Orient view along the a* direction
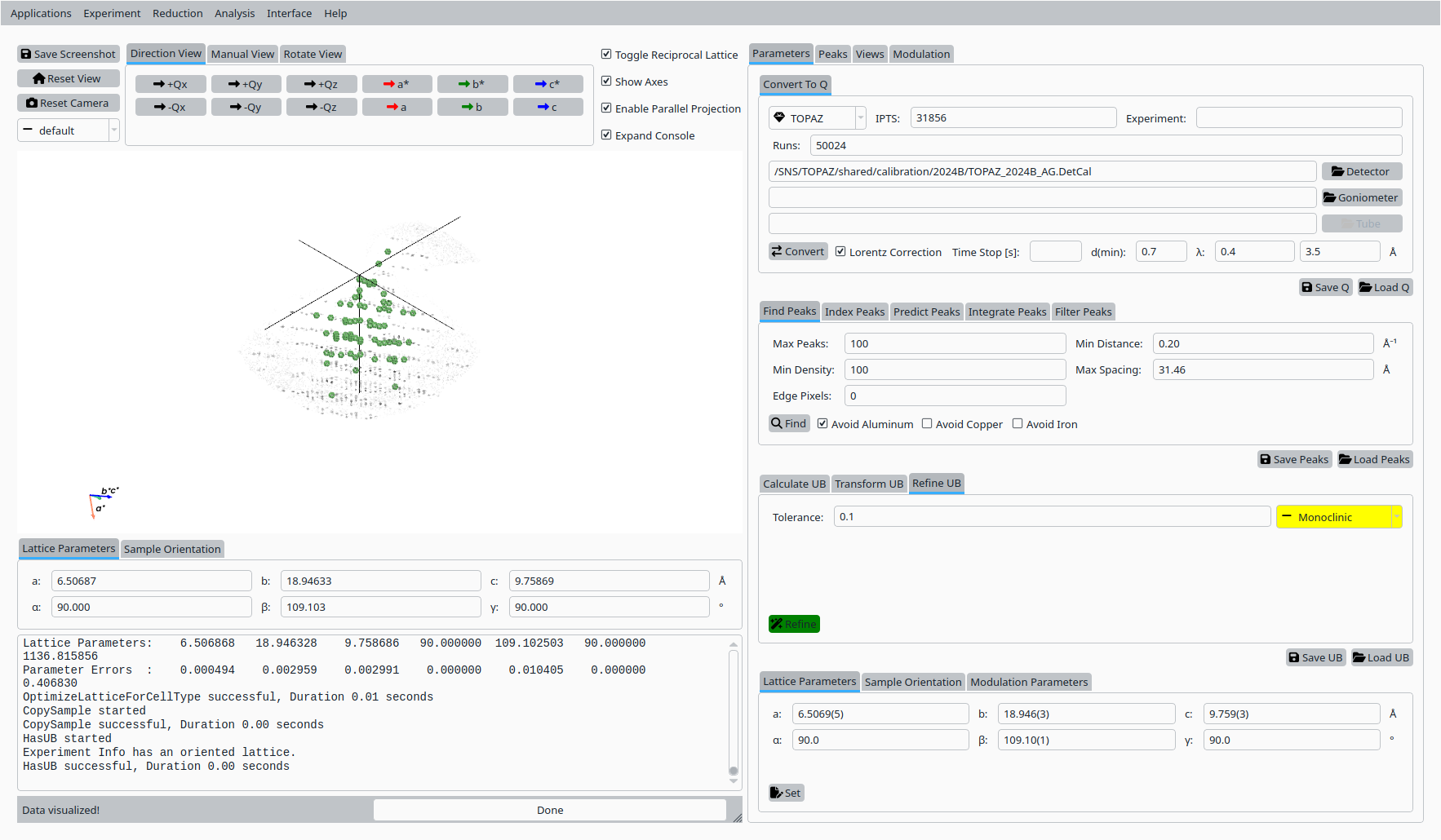 397,84
